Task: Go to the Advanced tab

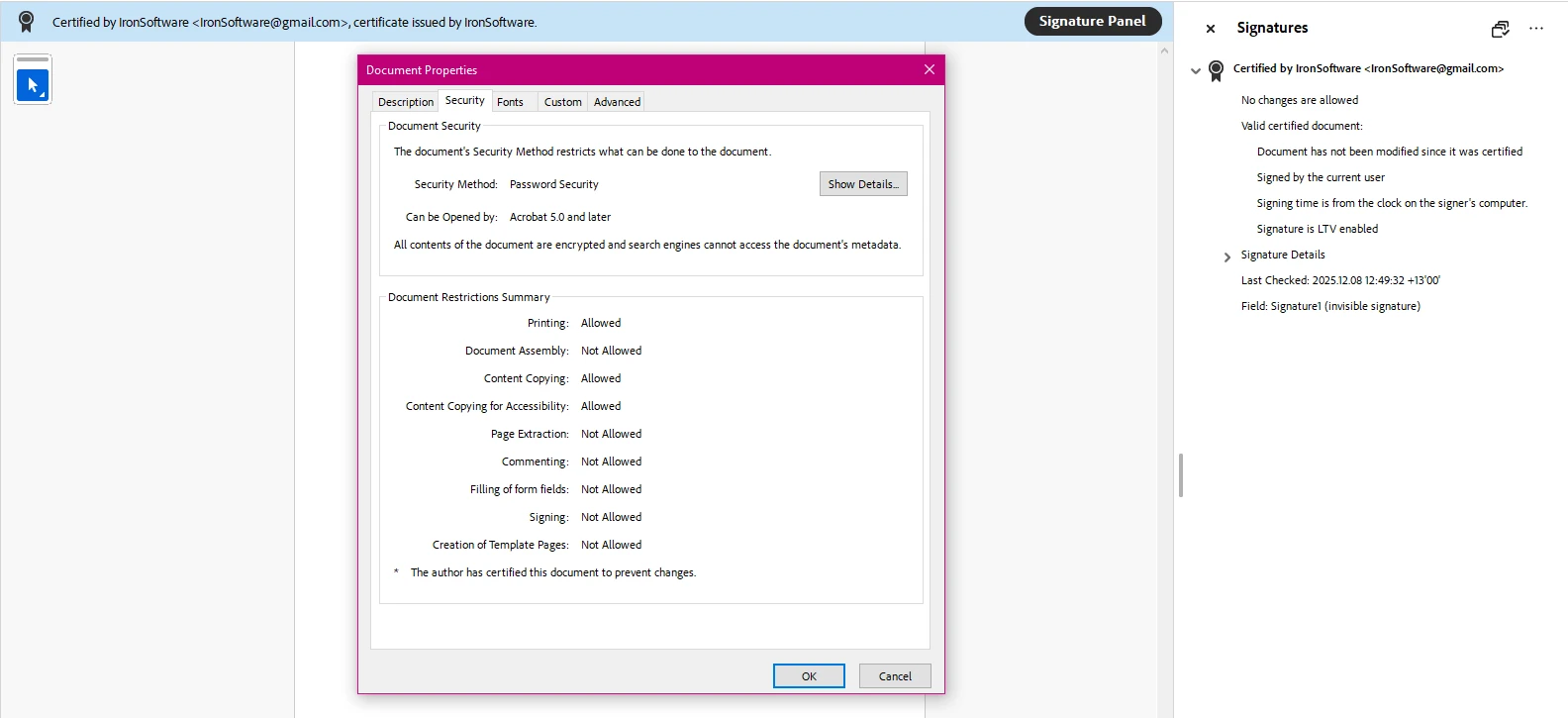Action: click(x=617, y=102)
